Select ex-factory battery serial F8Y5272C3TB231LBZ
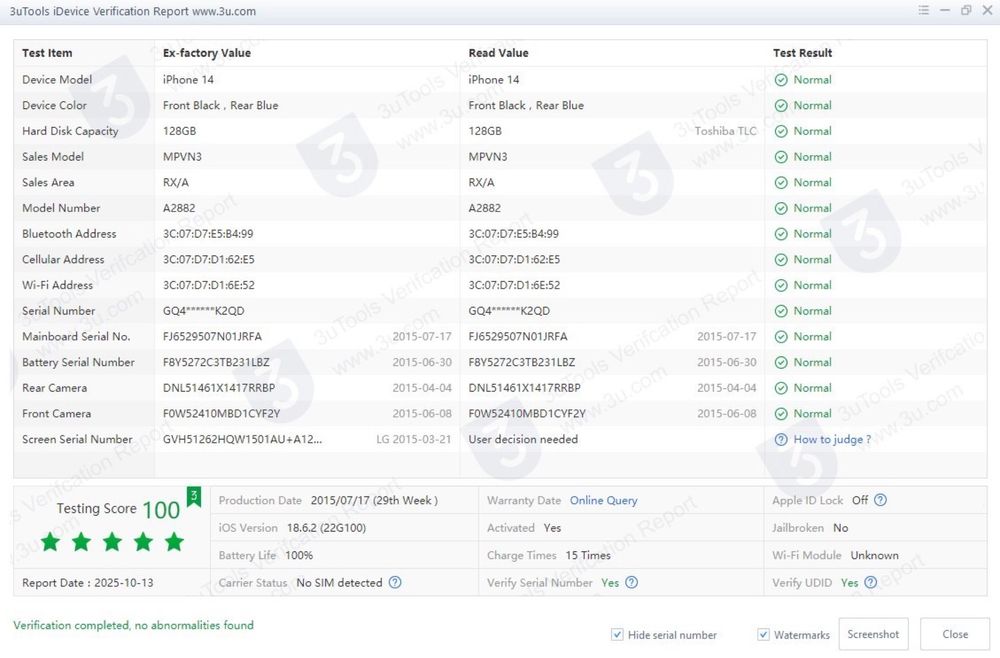Viewport: 1000px width, 658px height. click(216, 362)
